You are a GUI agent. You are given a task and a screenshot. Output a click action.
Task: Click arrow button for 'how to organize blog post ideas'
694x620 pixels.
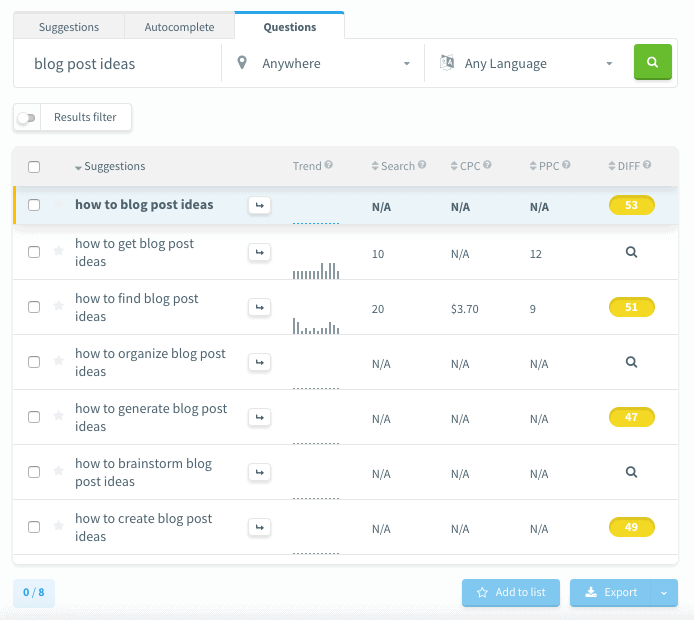pos(259,362)
